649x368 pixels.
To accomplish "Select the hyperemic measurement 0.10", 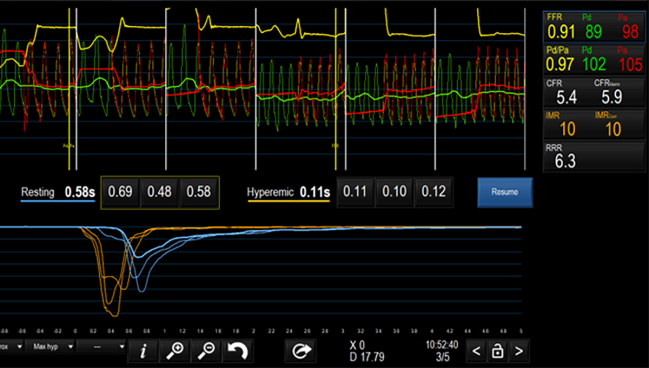I will (394, 192).
